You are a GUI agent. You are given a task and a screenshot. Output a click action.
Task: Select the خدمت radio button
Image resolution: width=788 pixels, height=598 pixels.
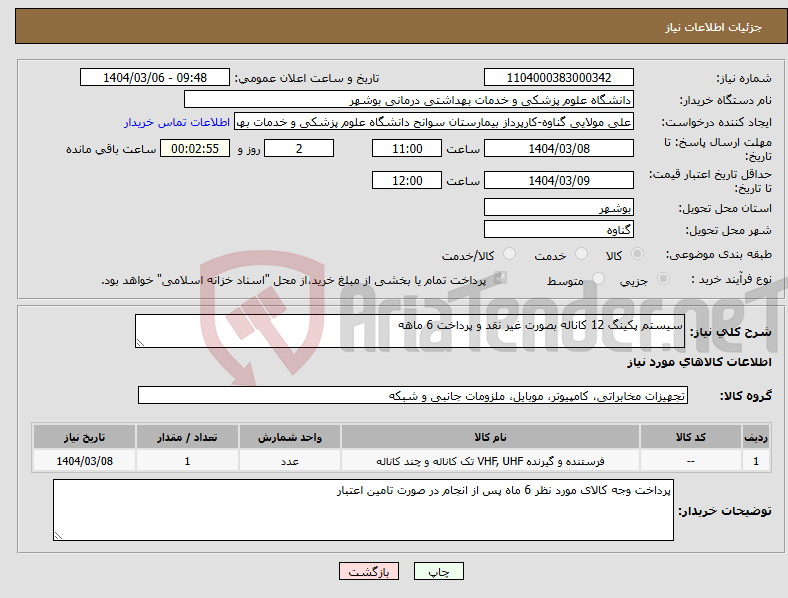click(x=581, y=254)
